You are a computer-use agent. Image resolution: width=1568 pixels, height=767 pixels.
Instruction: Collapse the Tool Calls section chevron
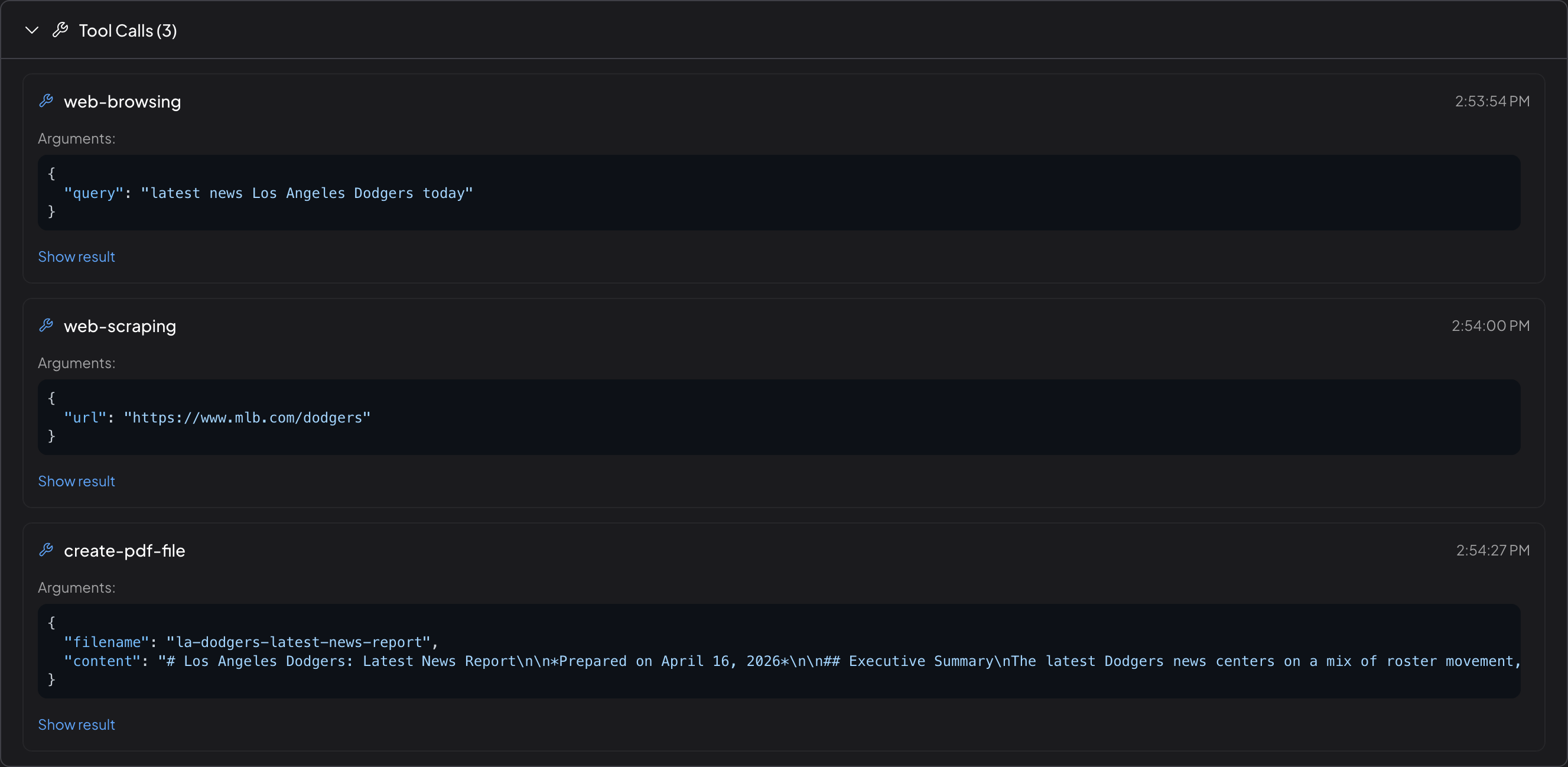[32, 30]
